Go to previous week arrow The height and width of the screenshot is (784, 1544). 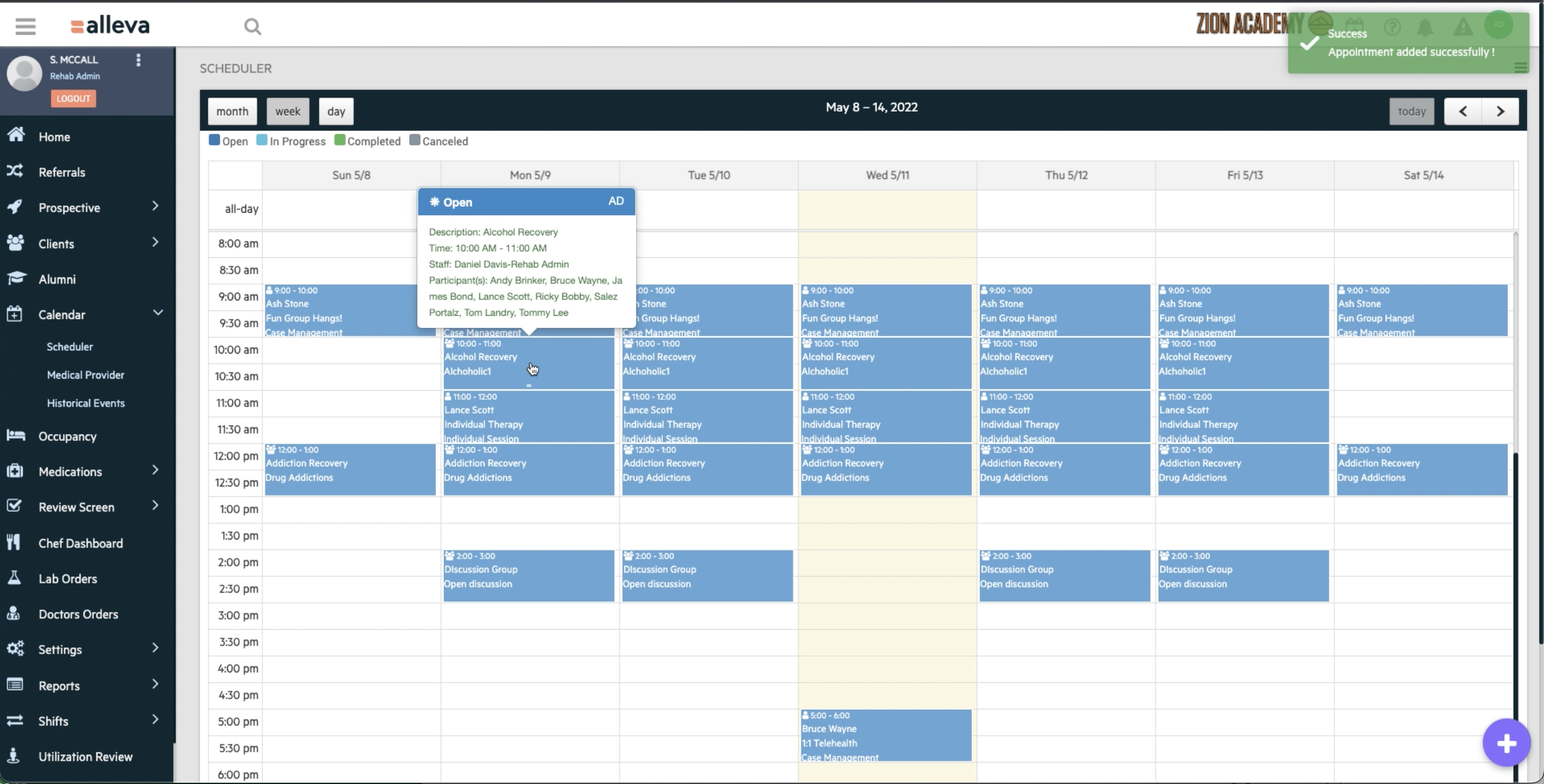coord(1462,112)
